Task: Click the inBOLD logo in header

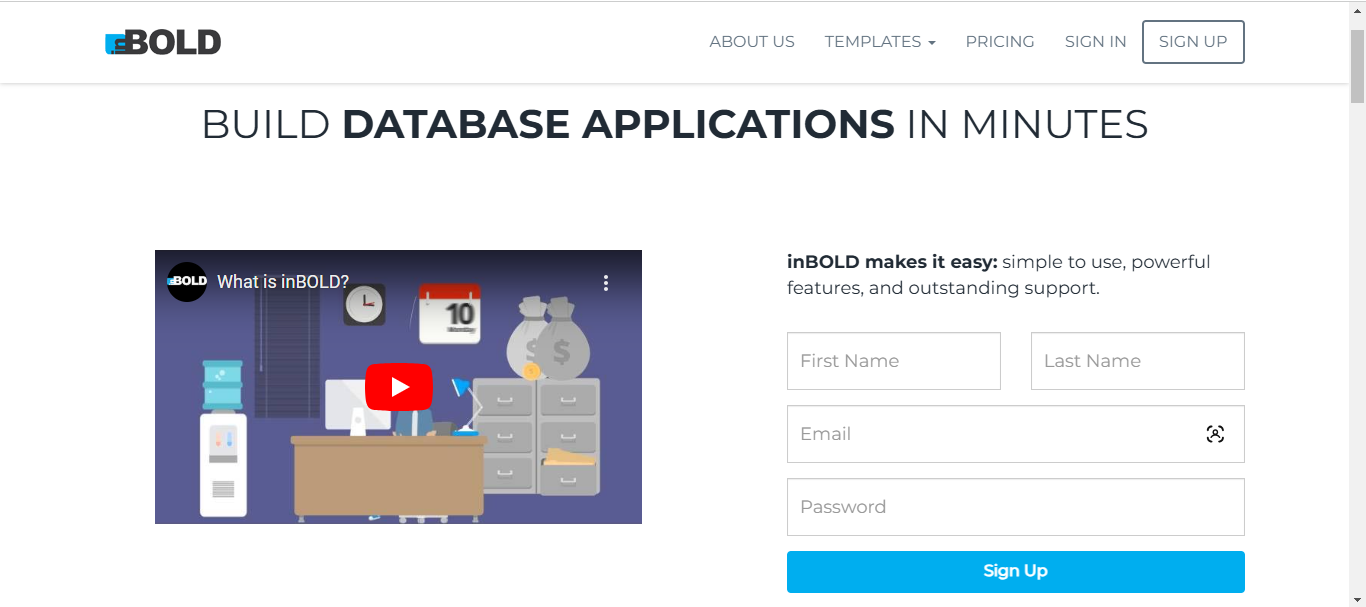Action: coord(163,42)
